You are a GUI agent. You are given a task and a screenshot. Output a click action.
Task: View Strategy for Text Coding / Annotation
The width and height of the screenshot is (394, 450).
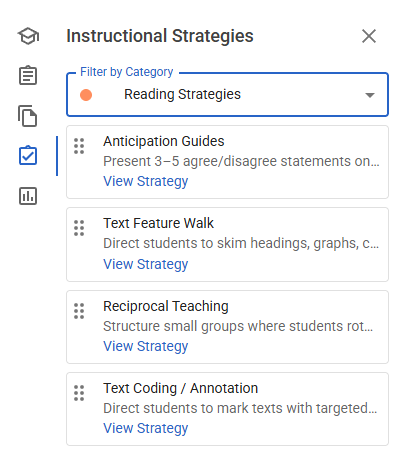[x=146, y=428]
